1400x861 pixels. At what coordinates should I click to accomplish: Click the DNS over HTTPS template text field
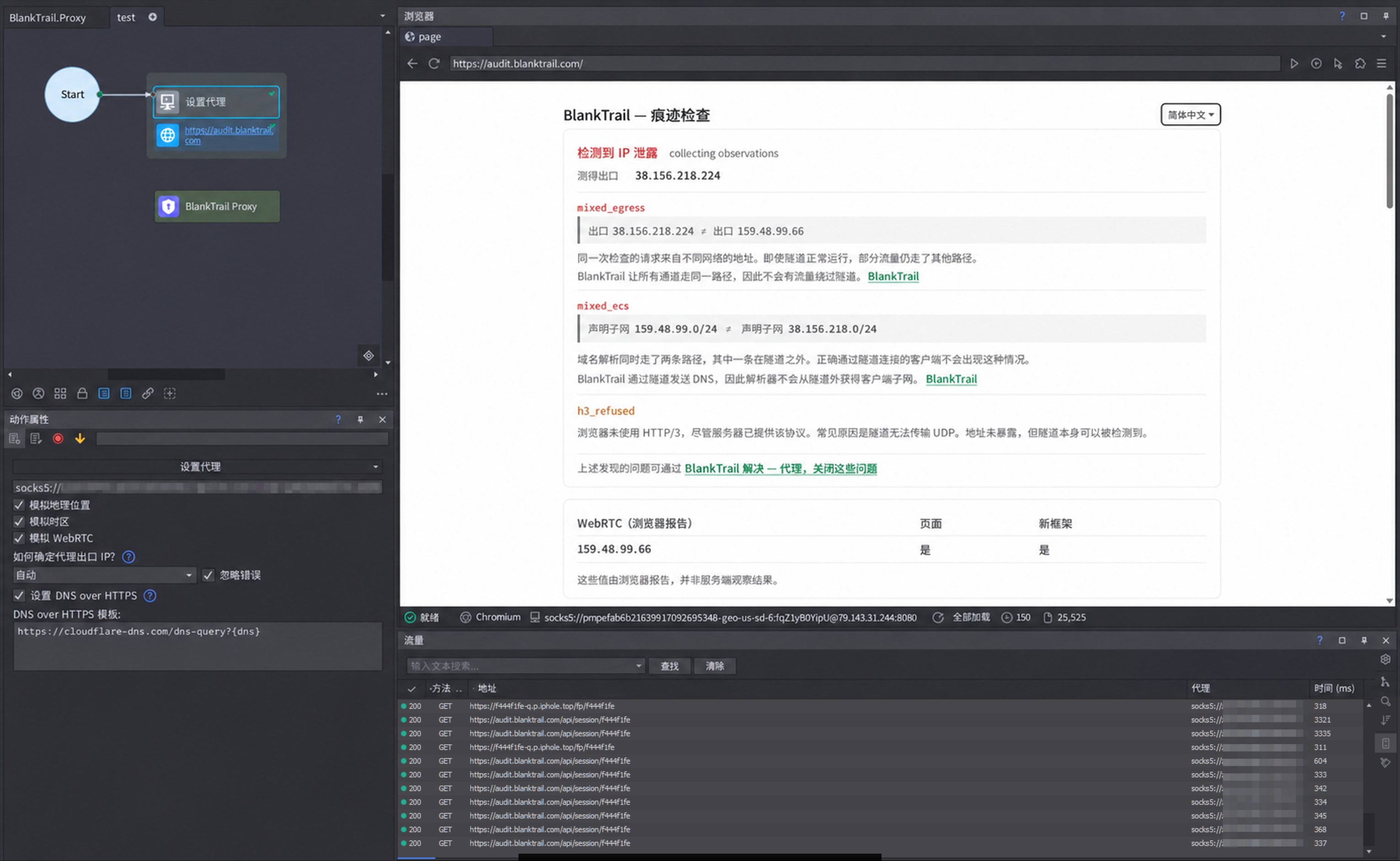pos(198,646)
